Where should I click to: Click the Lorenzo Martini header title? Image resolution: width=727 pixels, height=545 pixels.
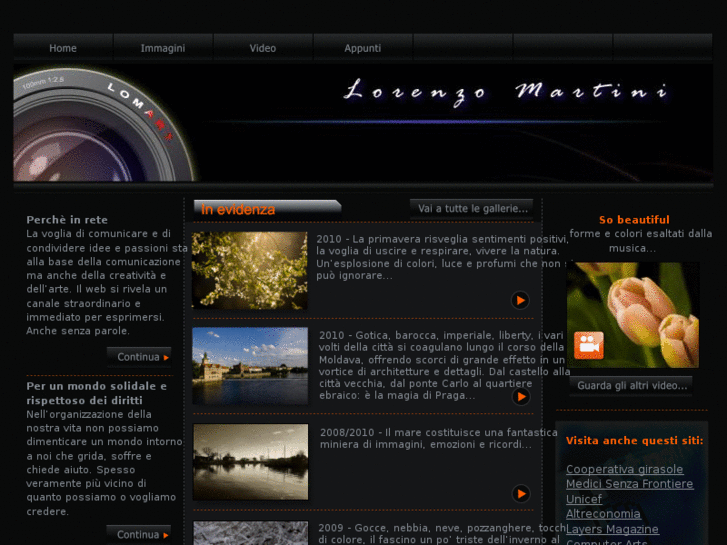[507, 91]
